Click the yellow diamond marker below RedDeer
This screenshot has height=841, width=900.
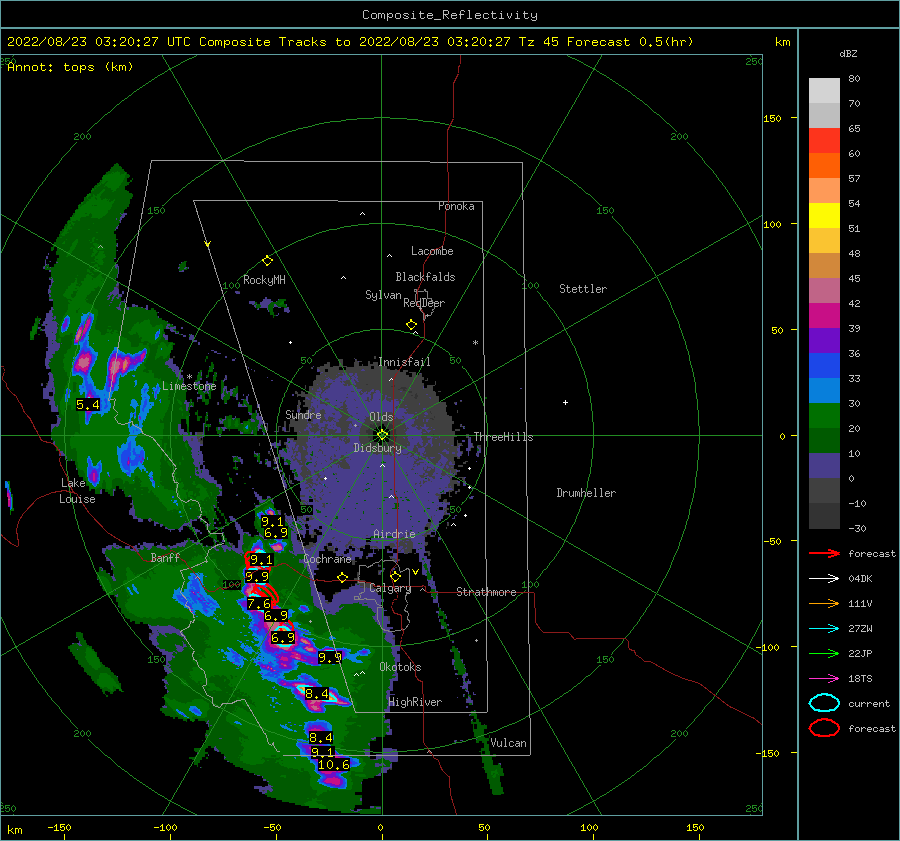[412, 325]
